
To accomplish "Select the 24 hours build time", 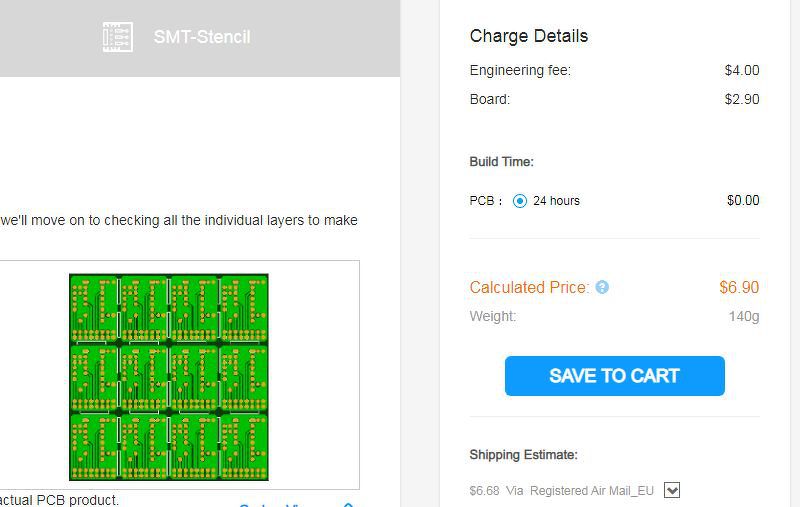I will click(x=520, y=201).
